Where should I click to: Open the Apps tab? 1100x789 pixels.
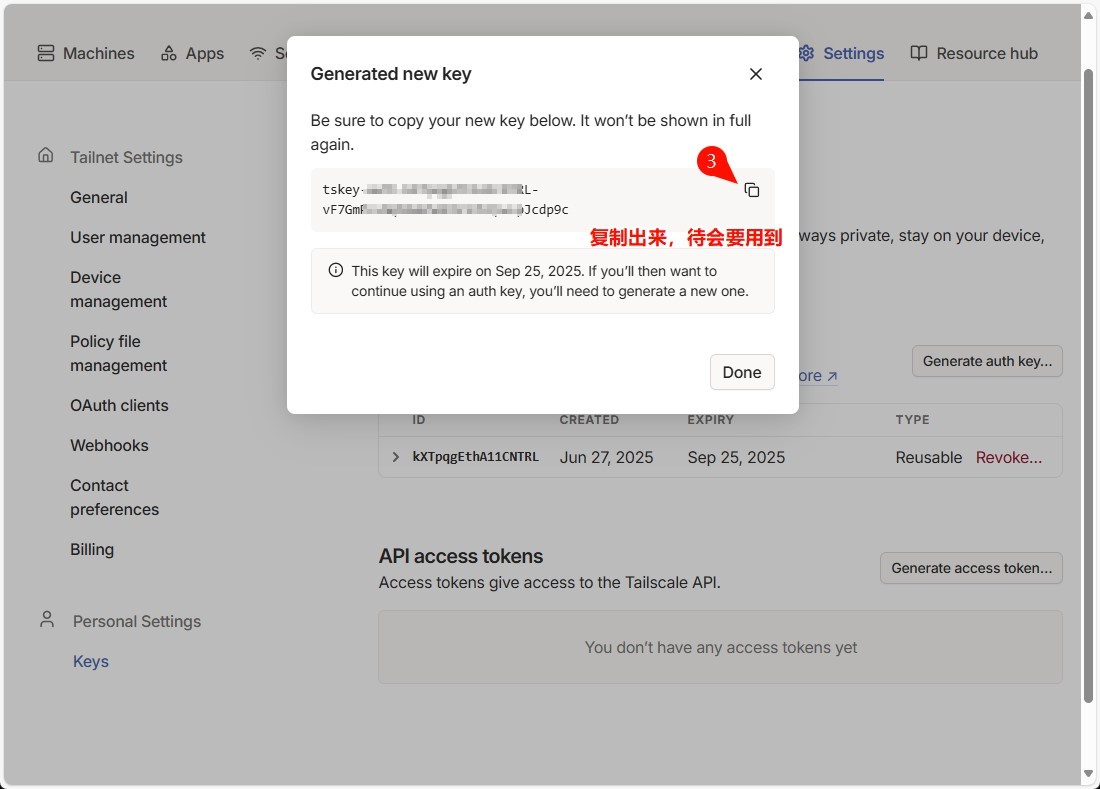(x=192, y=53)
